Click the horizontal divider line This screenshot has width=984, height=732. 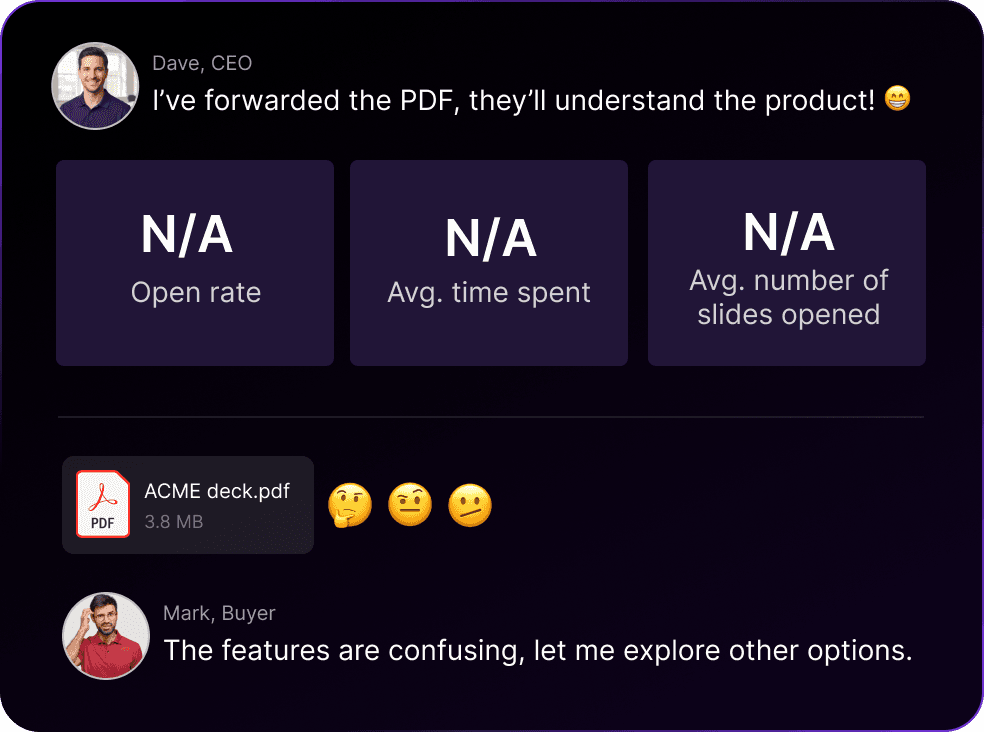tap(491, 417)
